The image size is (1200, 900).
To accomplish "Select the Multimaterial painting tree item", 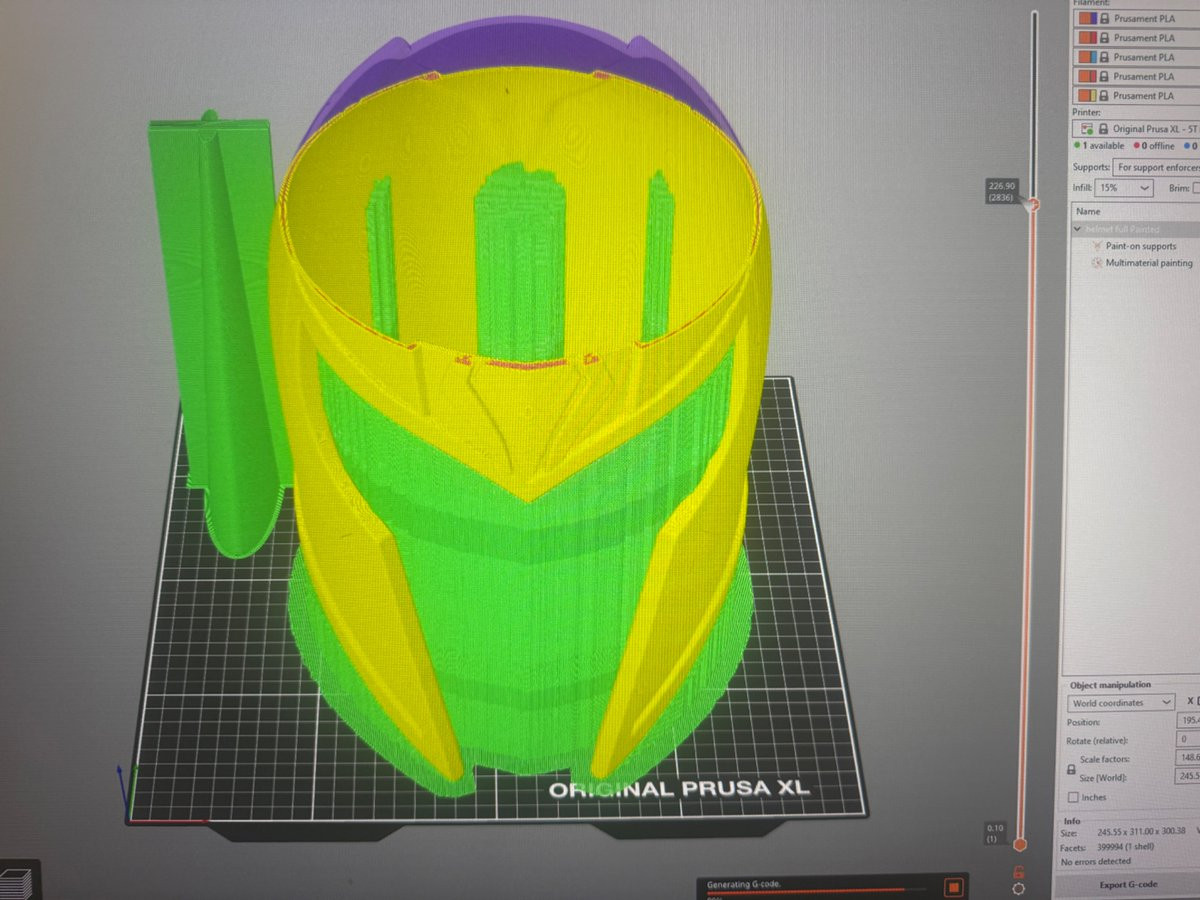I will click(x=1149, y=263).
